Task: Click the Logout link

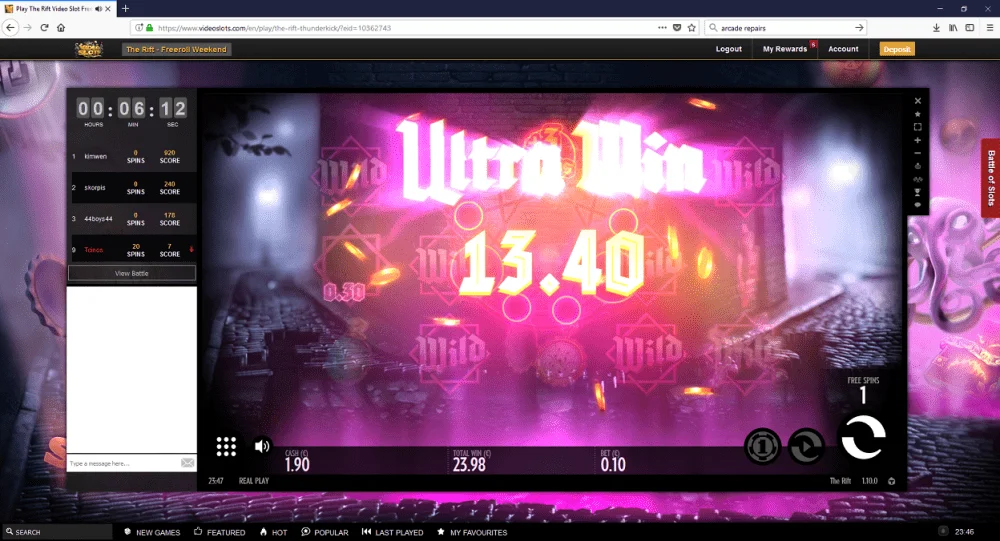Action: 728,49
